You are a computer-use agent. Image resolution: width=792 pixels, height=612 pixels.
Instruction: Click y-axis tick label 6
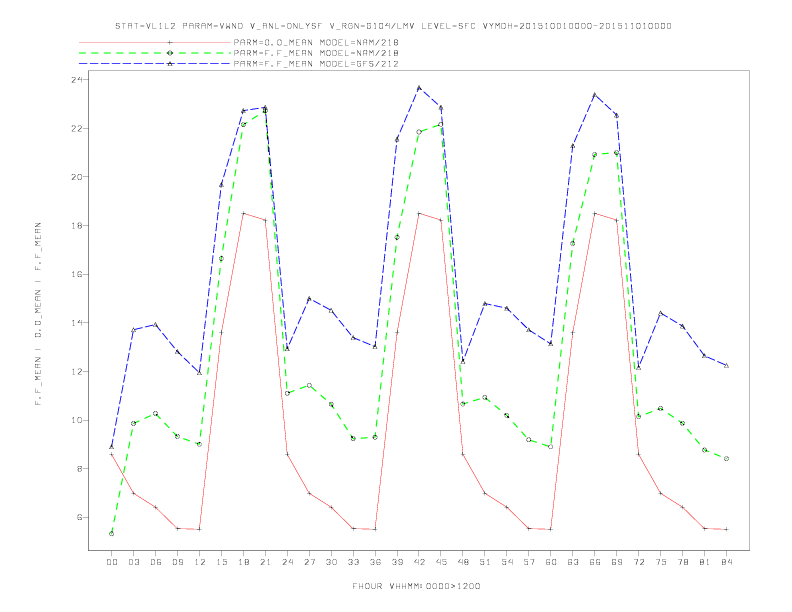coord(80,518)
